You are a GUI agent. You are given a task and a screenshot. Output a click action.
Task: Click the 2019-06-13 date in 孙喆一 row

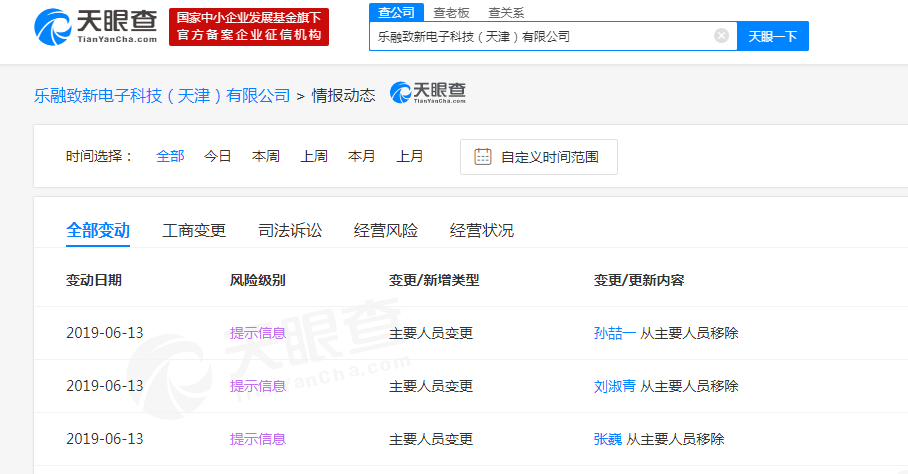pos(105,333)
